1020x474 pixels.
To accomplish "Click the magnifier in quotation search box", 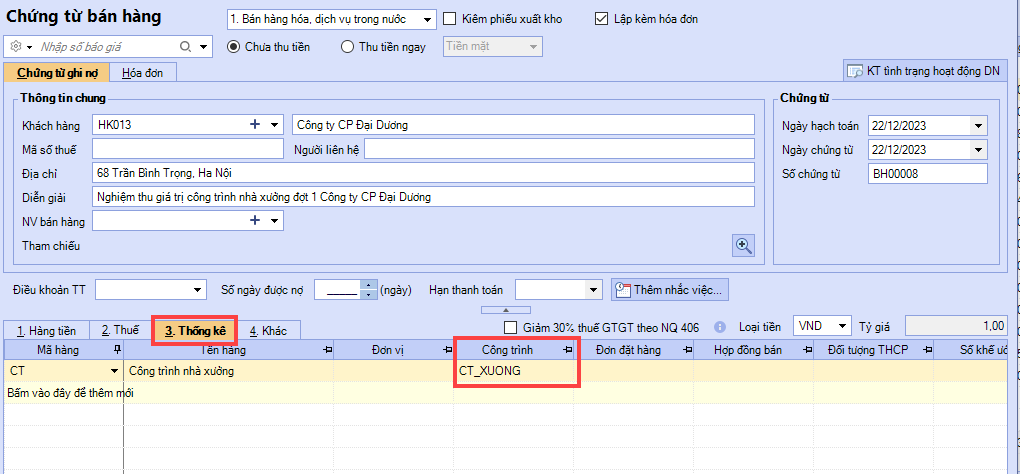I will pyautogui.click(x=185, y=47).
